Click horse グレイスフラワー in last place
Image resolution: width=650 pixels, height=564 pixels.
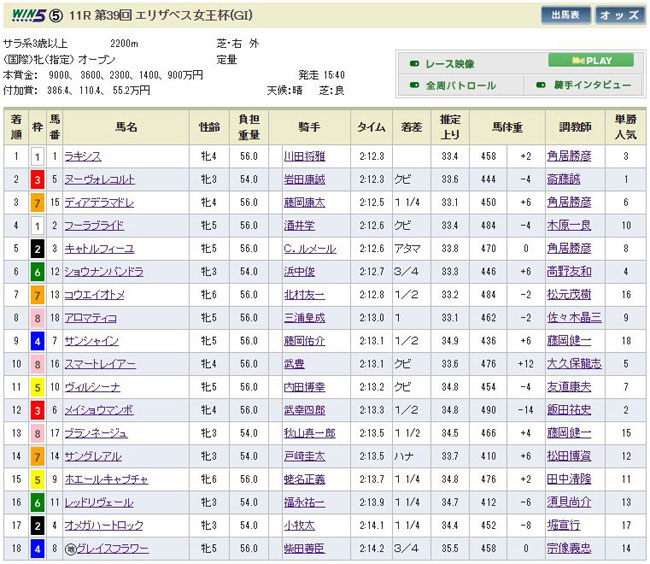(x=108, y=548)
